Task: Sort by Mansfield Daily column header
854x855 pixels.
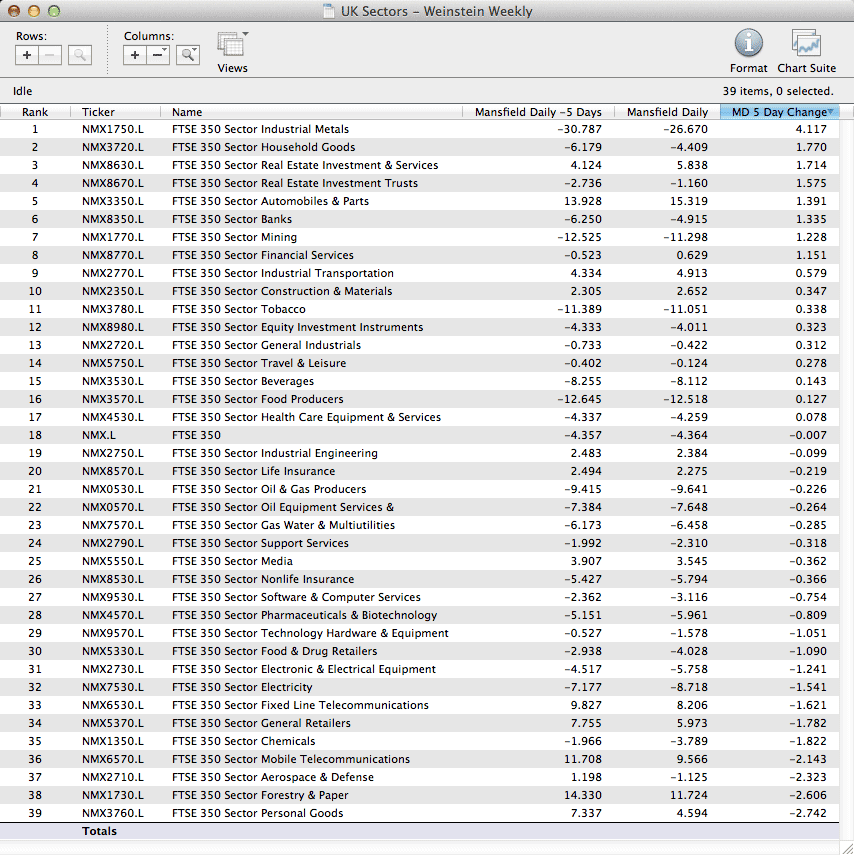Action: [x=666, y=112]
